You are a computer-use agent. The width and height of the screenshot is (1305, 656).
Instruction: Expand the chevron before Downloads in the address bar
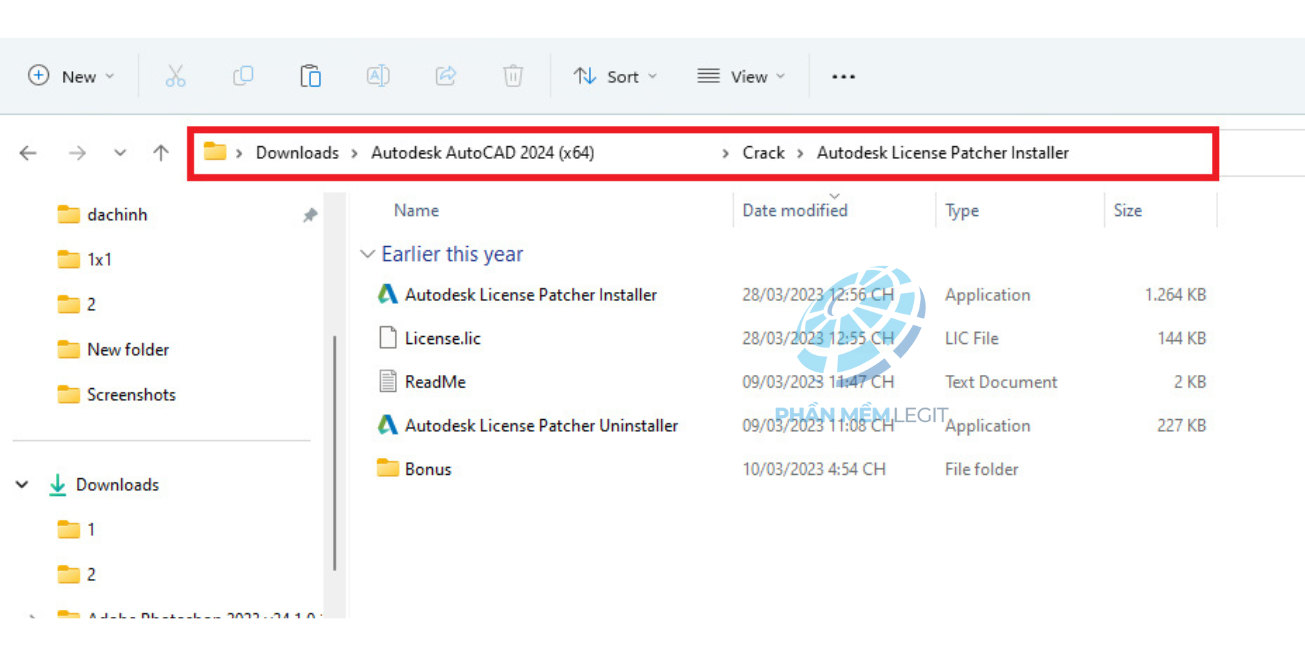[x=240, y=153]
